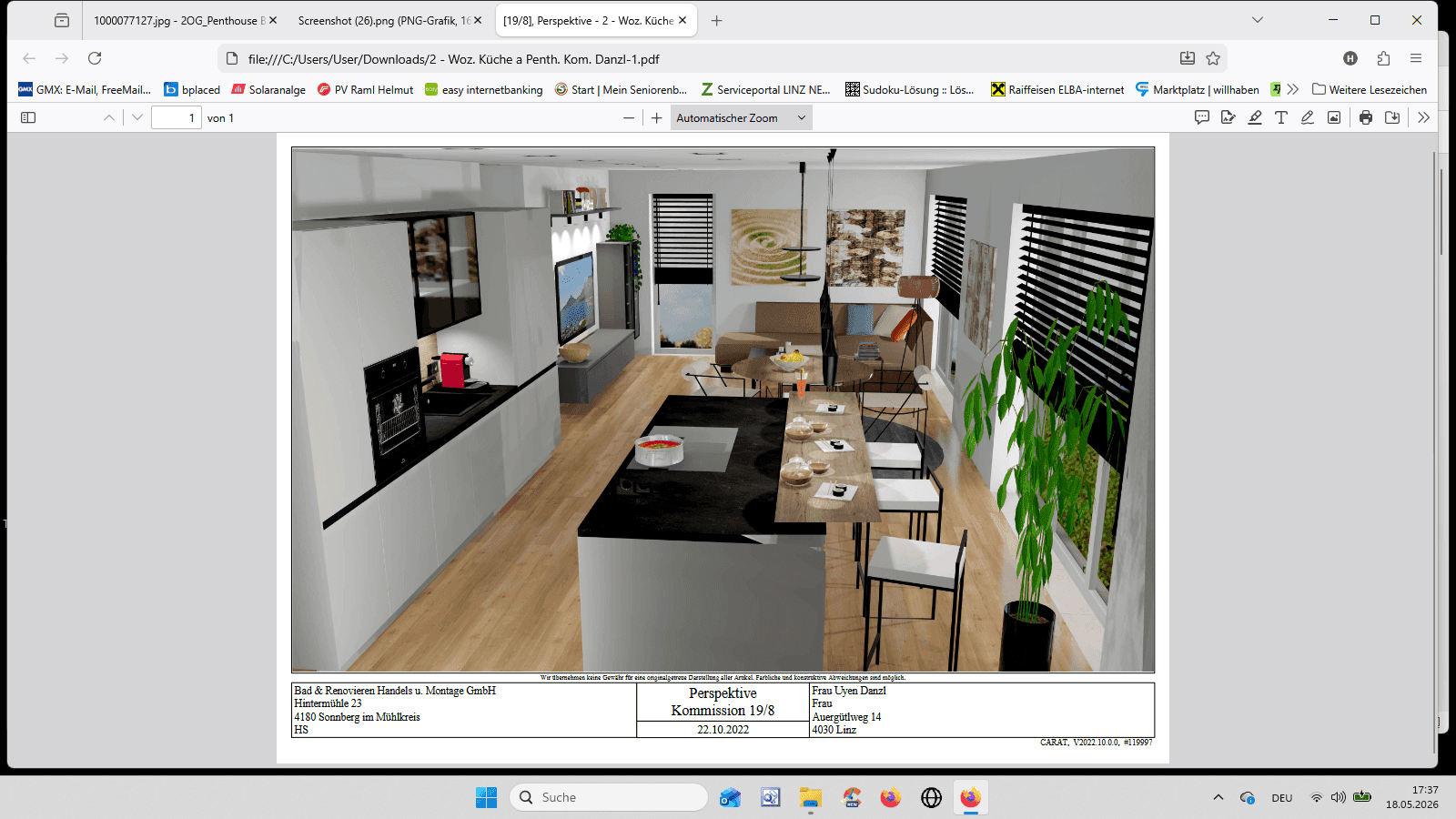Select the draw pen tool
1456x819 pixels.
click(x=1308, y=117)
